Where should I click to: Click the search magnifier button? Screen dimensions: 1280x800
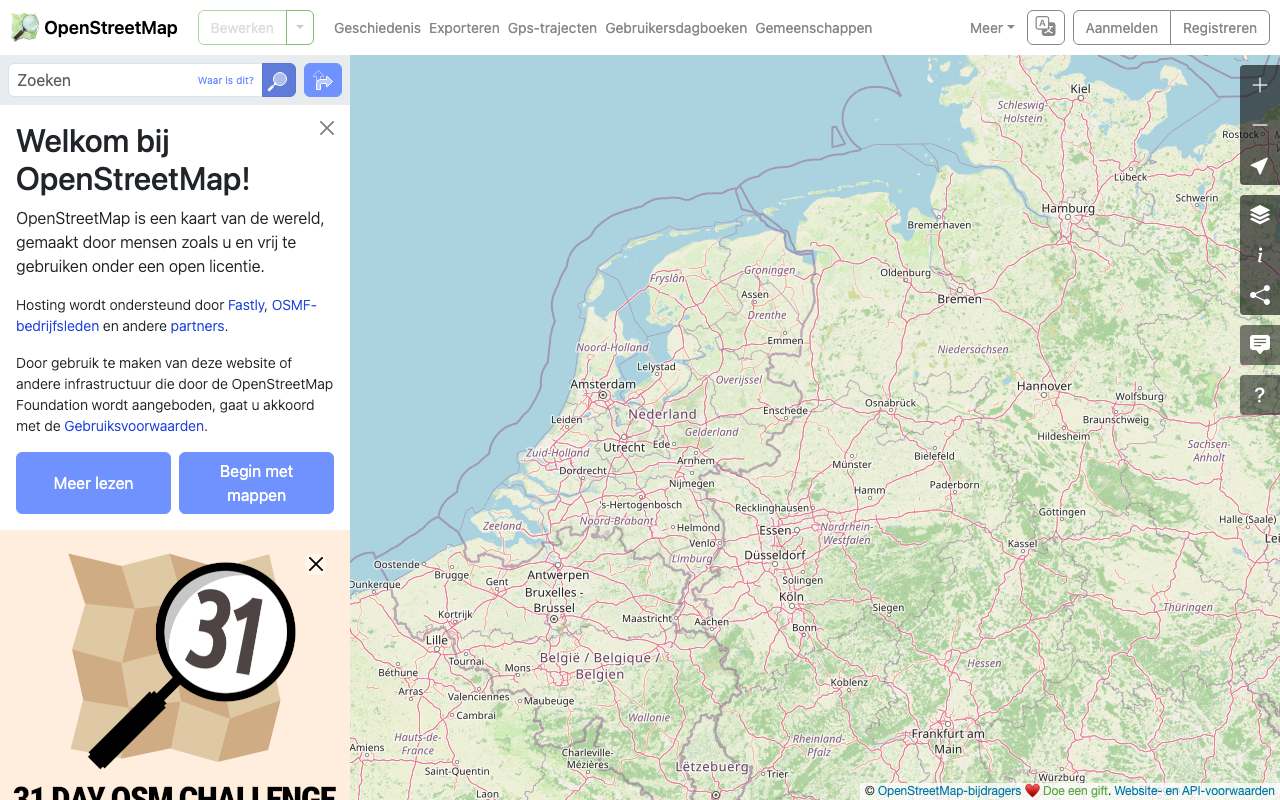pos(279,80)
